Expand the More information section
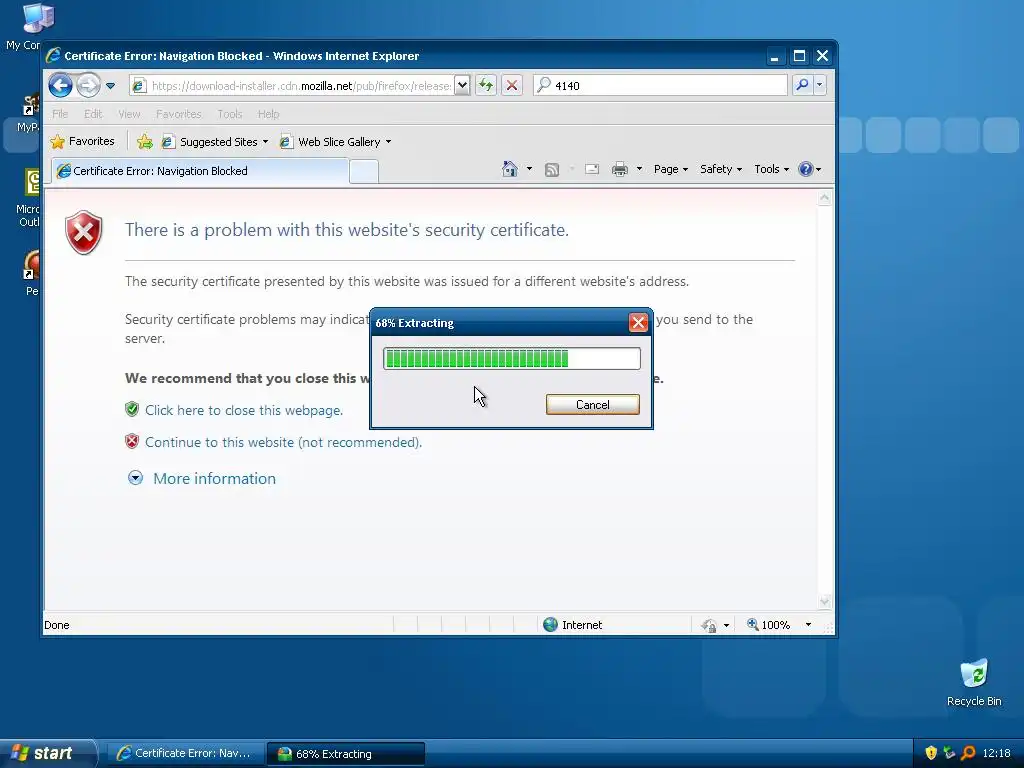The height and width of the screenshot is (768, 1024). tap(214, 479)
